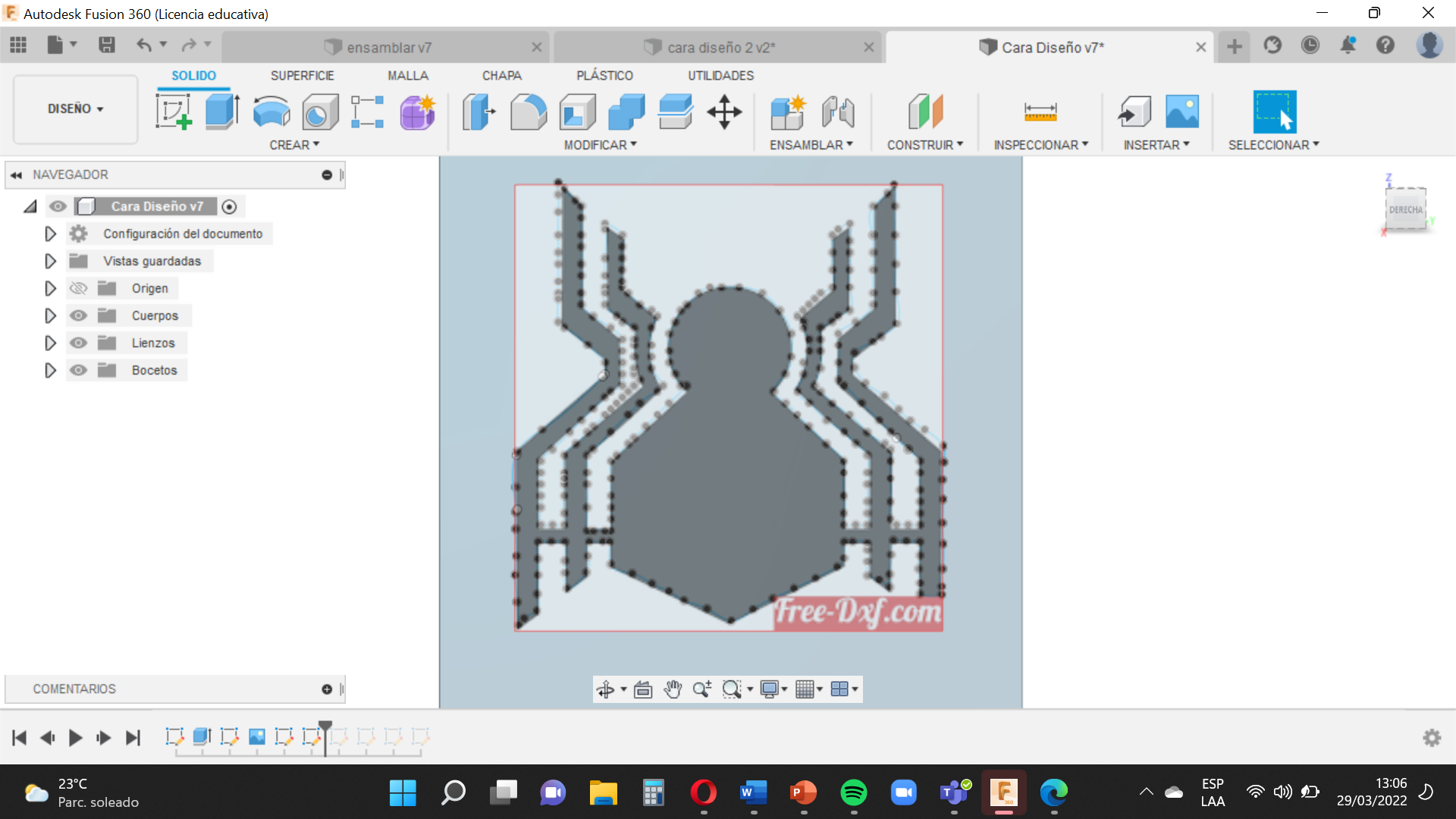Open the job status clock icon
This screenshot has width=1456, height=819.
tap(1310, 45)
